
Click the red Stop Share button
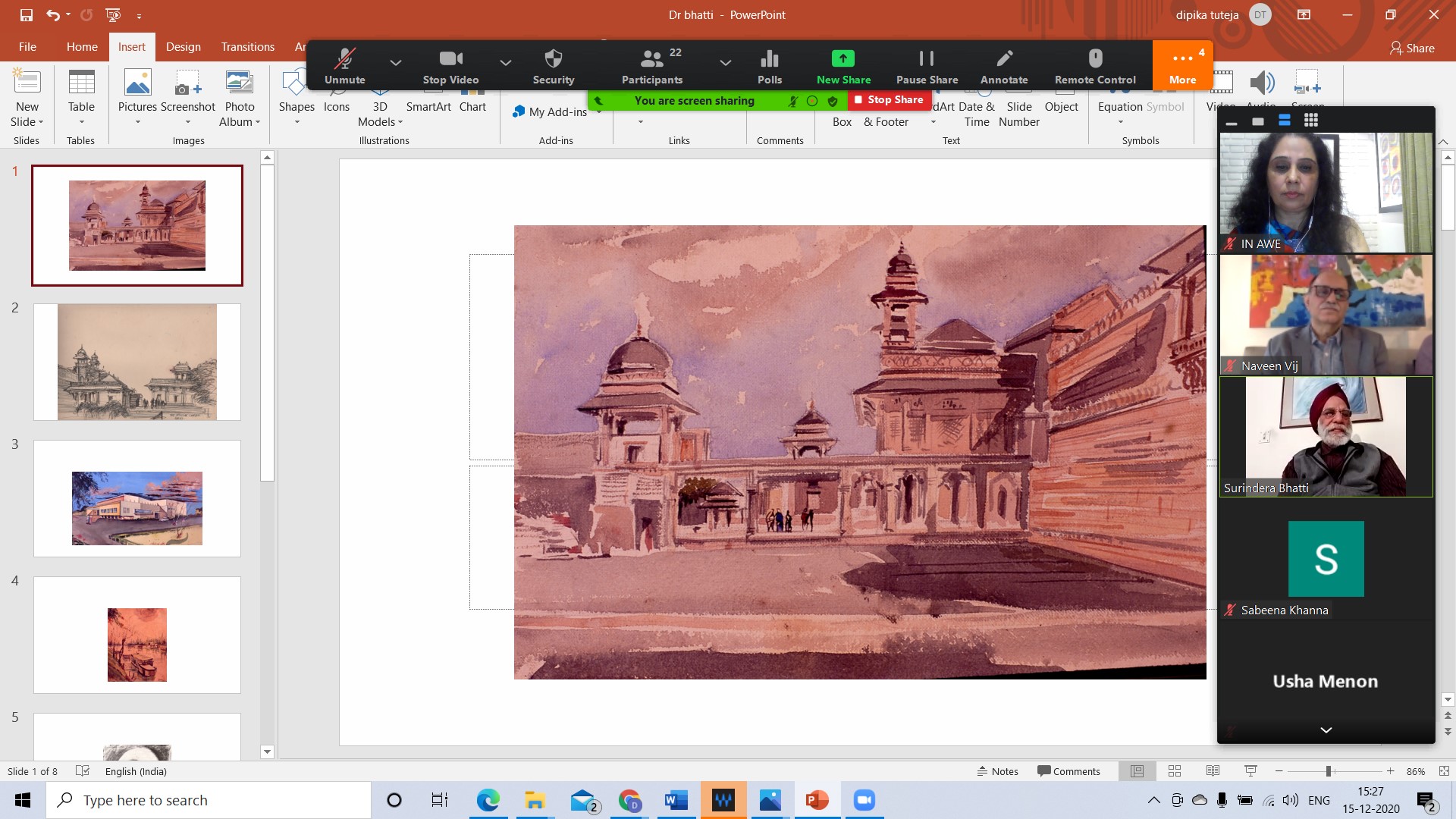pos(889,99)
